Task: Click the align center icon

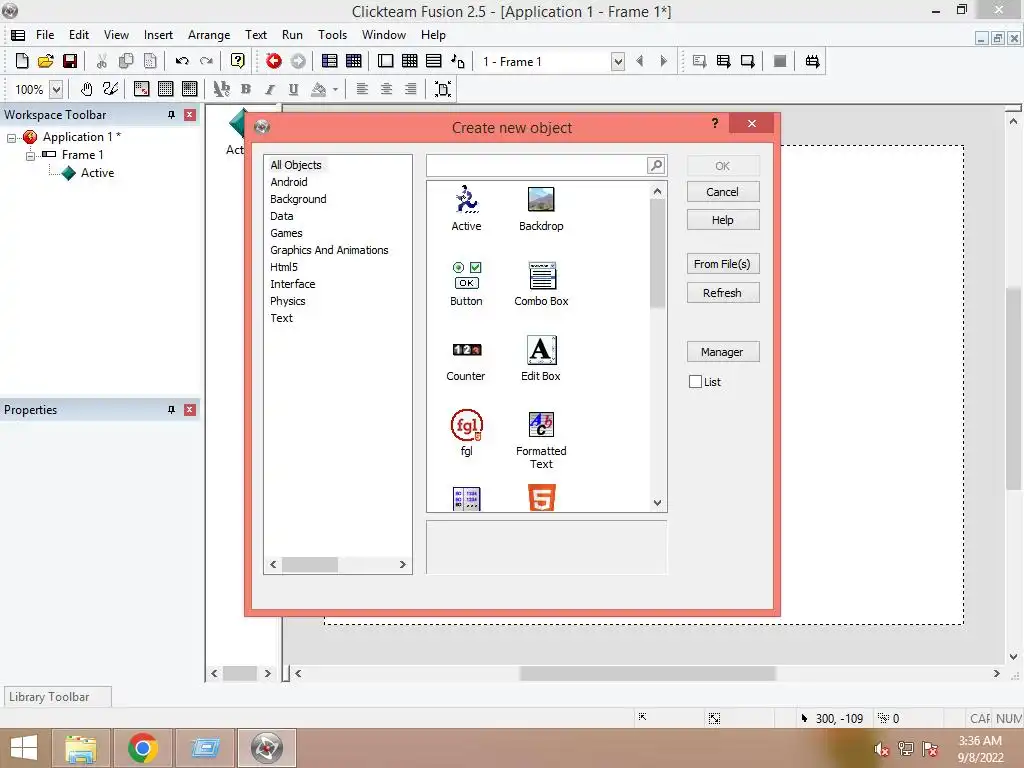Action: click(x=386, y=89)
